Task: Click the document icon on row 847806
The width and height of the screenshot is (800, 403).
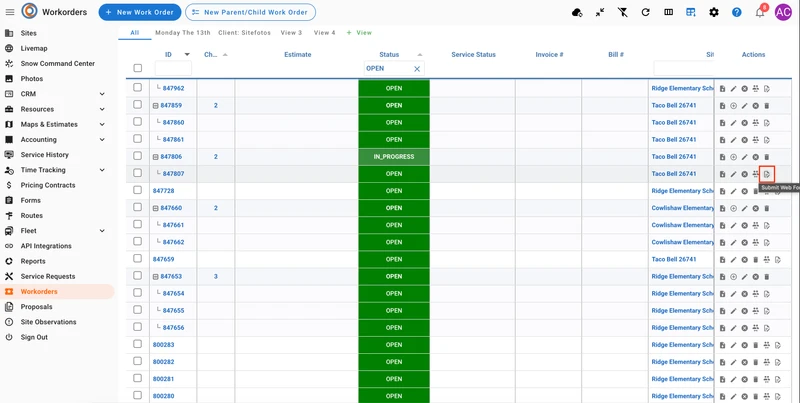Action: pyautogui.click(x=722, y=157)
